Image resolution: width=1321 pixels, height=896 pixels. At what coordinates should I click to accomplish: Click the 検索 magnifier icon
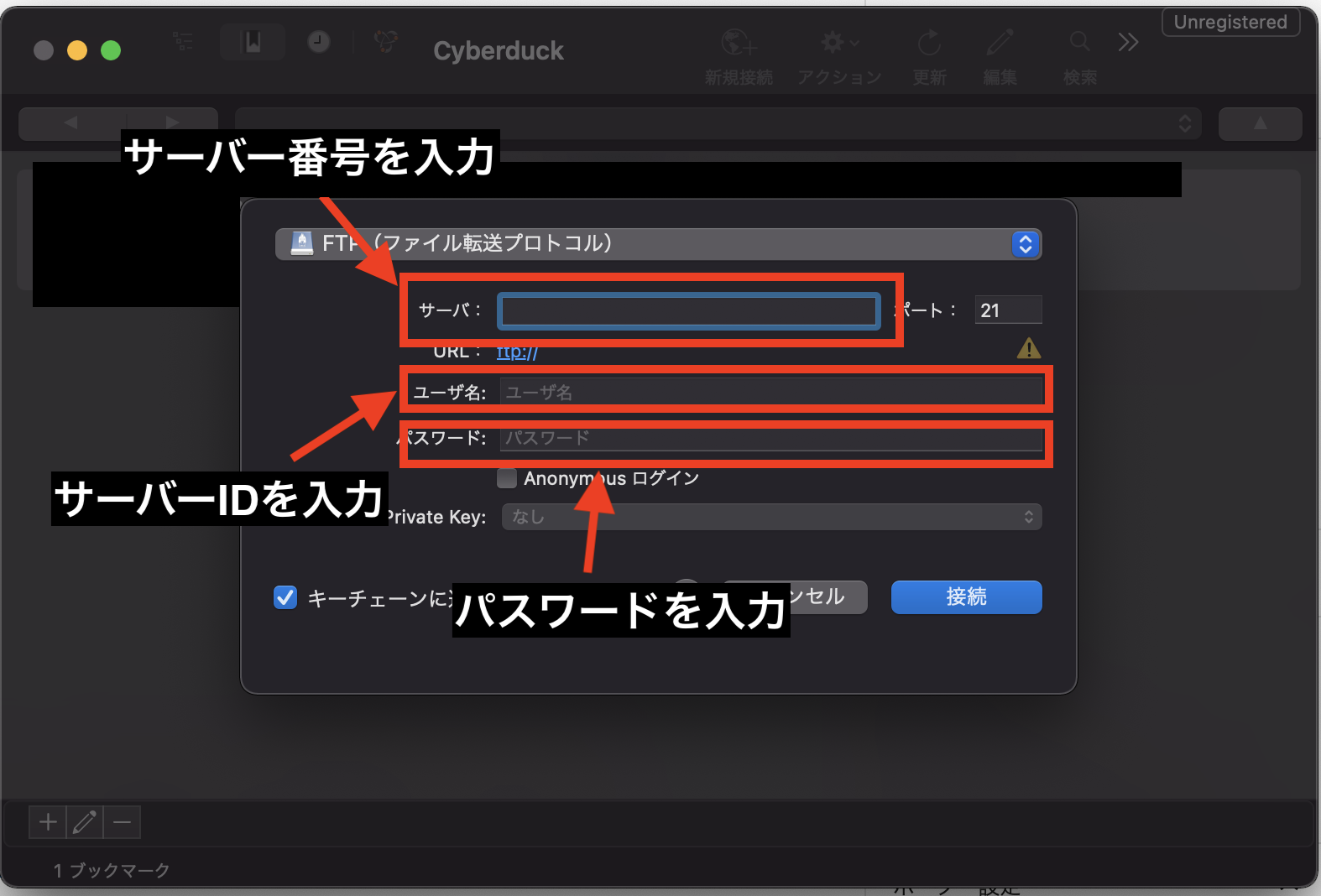point(1080,41)
